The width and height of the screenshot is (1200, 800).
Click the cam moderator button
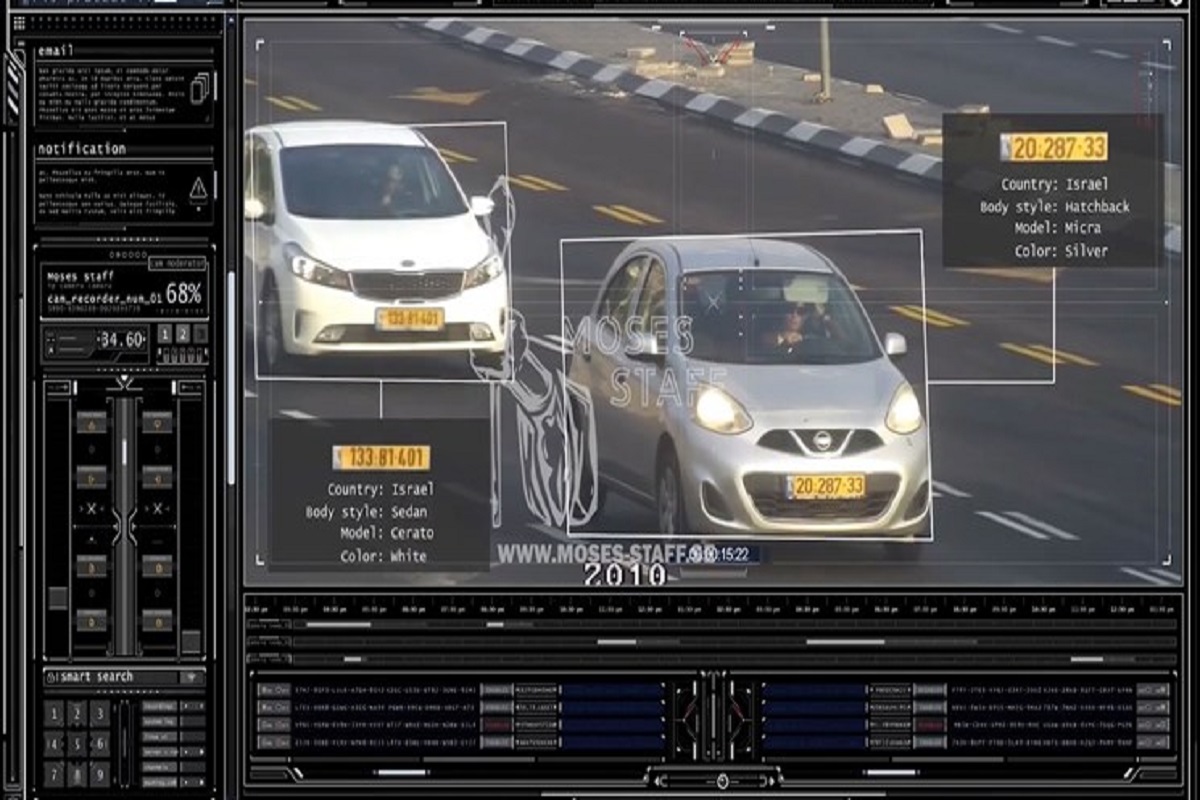(178, 264)
